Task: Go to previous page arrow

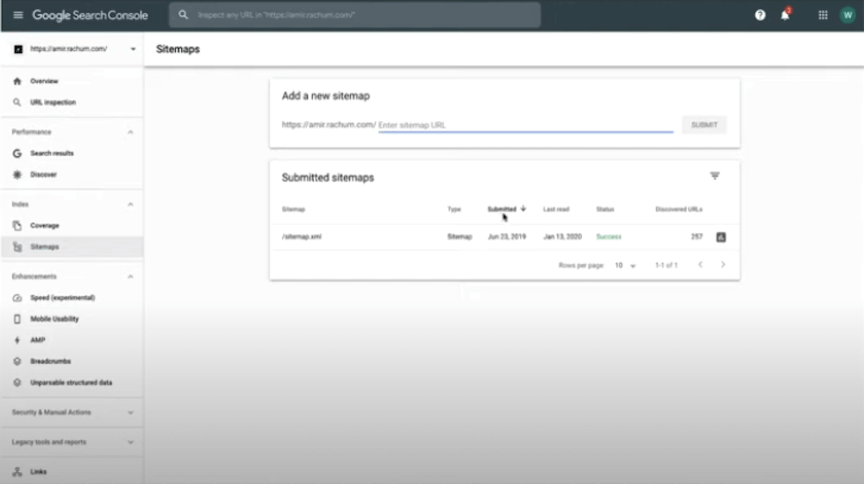Action: coord(700,265)
